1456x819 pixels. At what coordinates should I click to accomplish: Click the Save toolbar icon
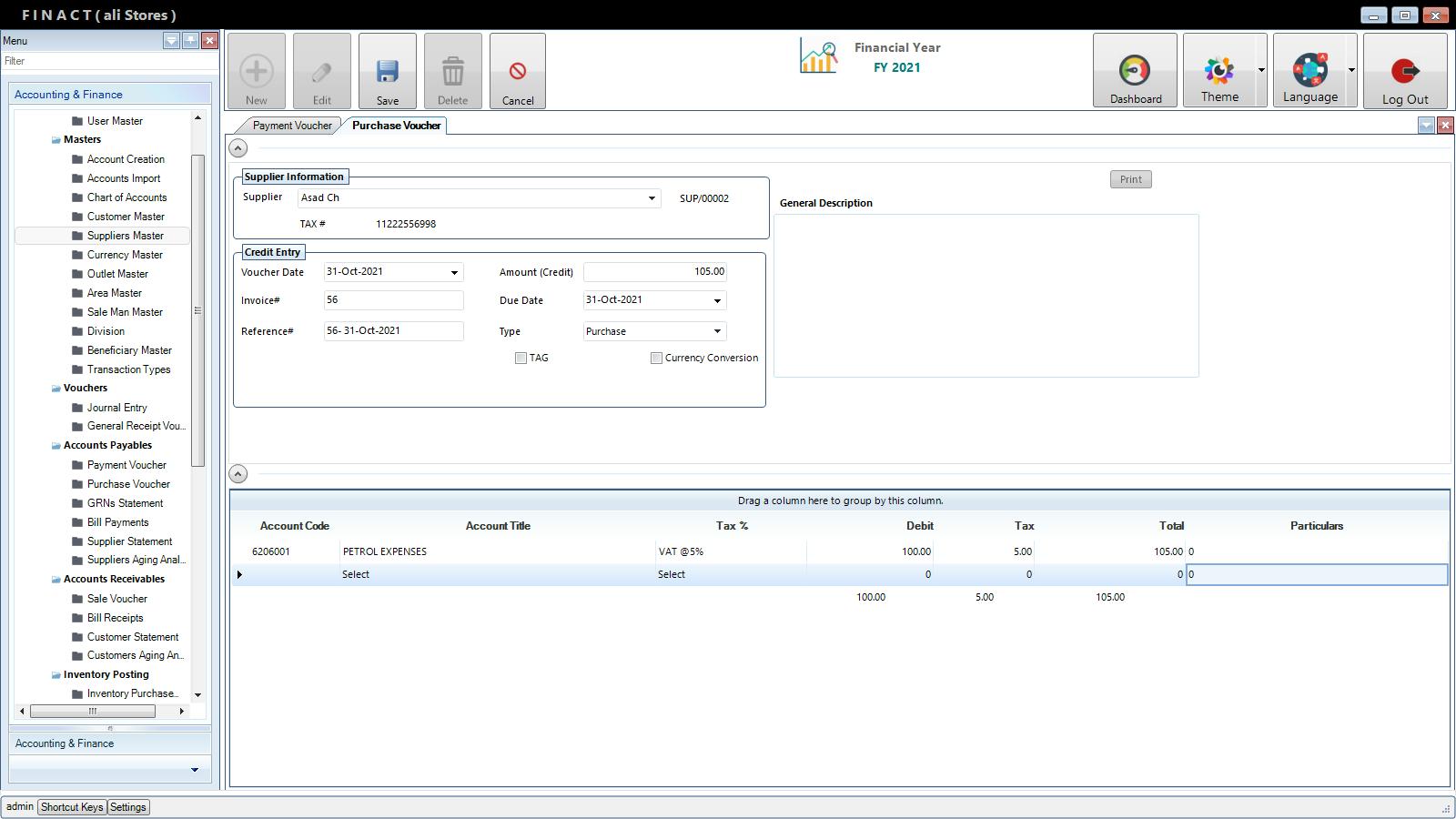(387, 72)
